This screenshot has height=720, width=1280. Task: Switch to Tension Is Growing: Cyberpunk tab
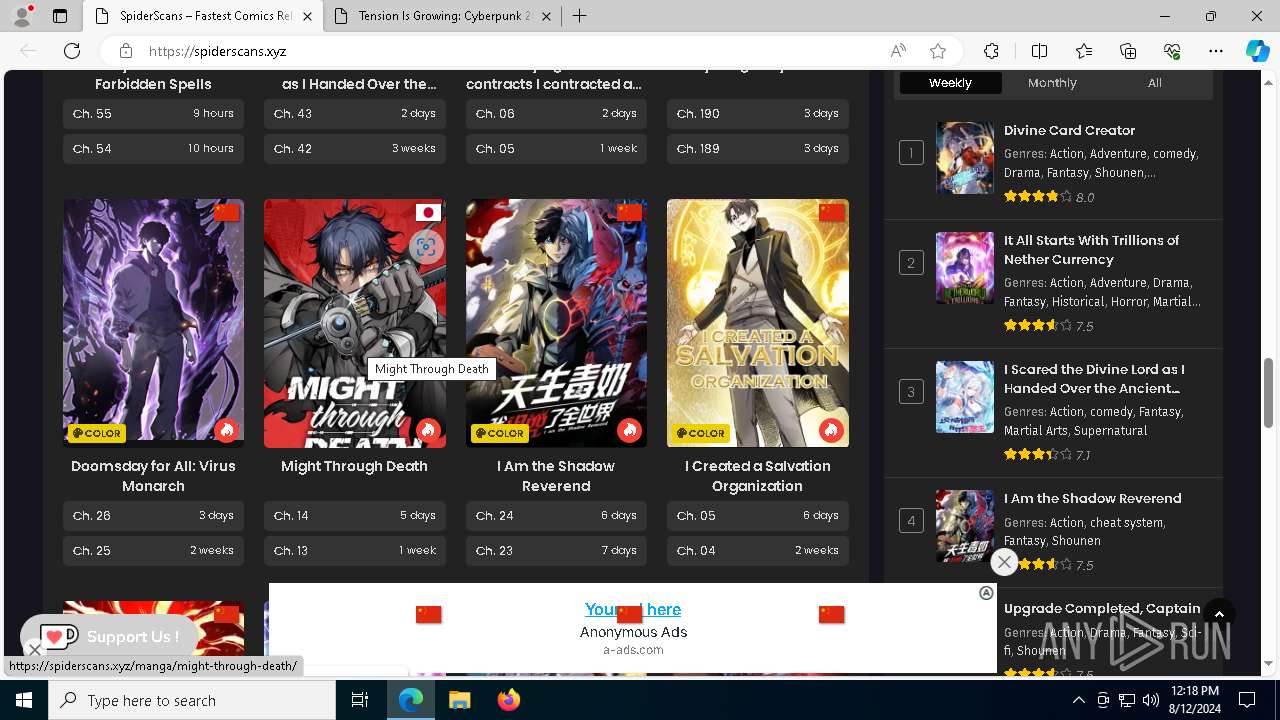(442, 16)
